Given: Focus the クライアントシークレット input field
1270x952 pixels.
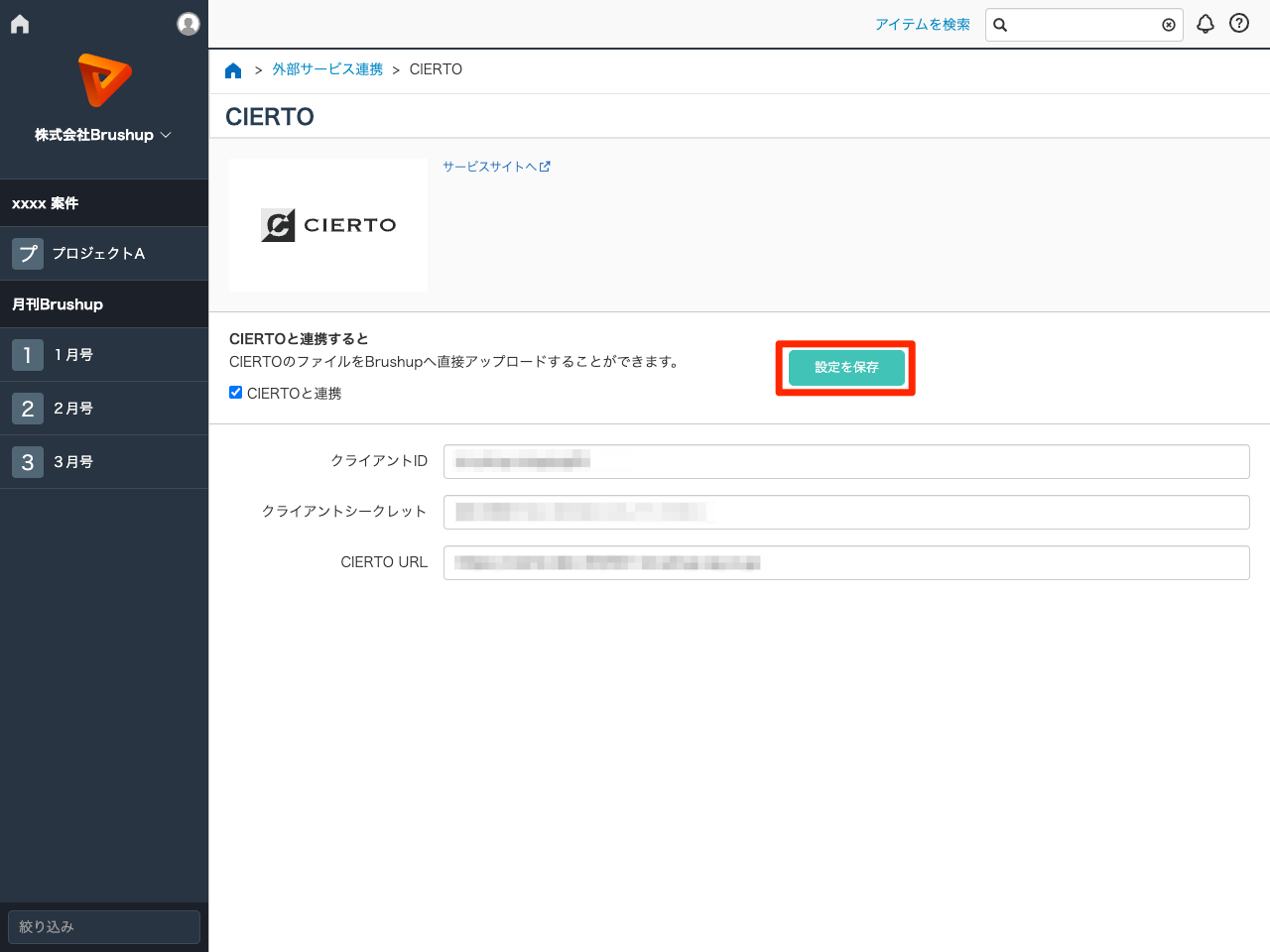Looking at the screenshot, I should coord(846,512).
